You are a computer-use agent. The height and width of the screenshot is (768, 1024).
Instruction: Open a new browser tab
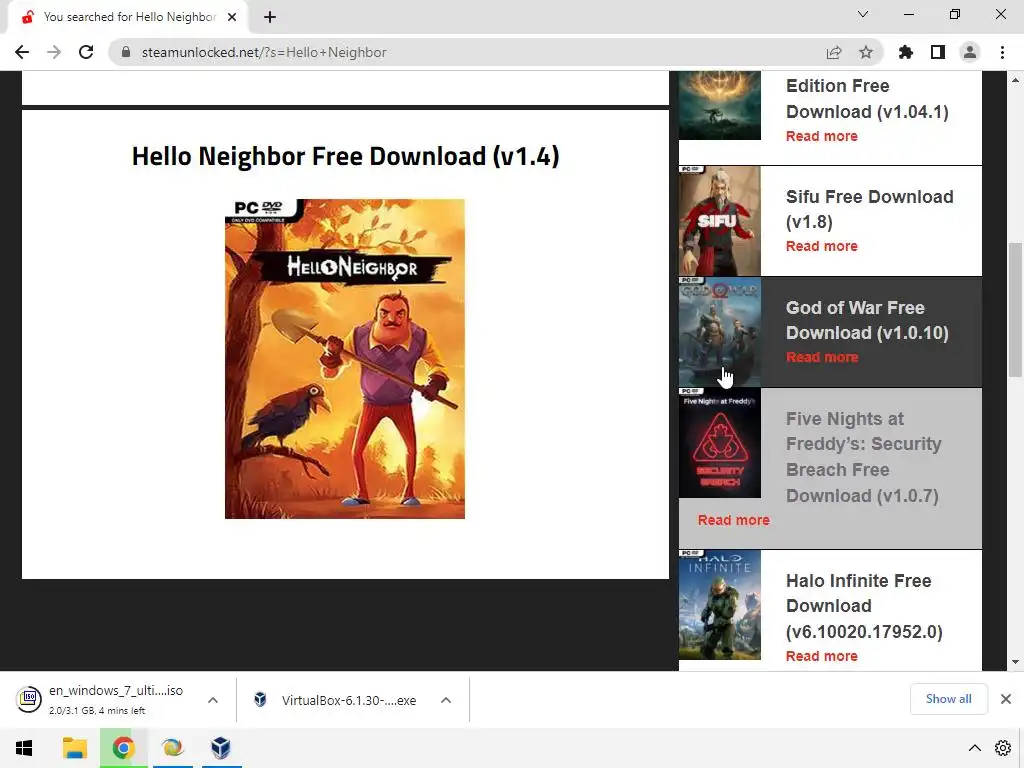coord(270,17)
